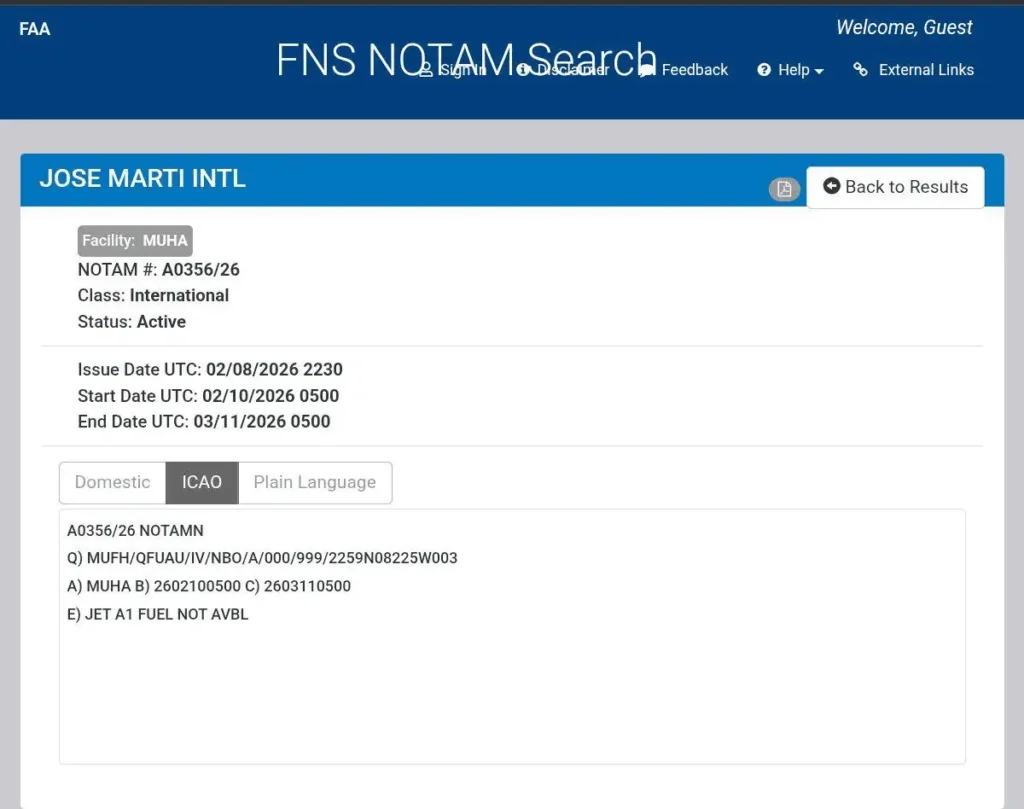Click the JET A1 FUEL NOT AVBL line
This screenshot has height=809, width=1024.
click(x=157, y=614)
